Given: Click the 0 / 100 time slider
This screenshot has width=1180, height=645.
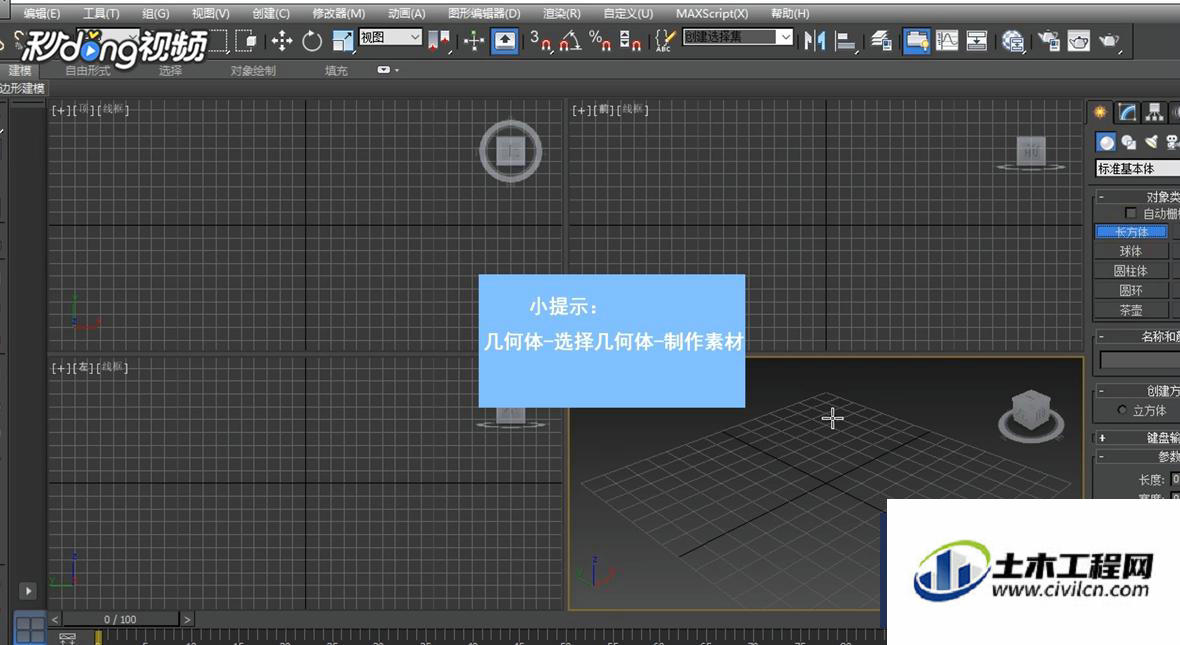Looking at the screenshot, I should pos(120,619).
